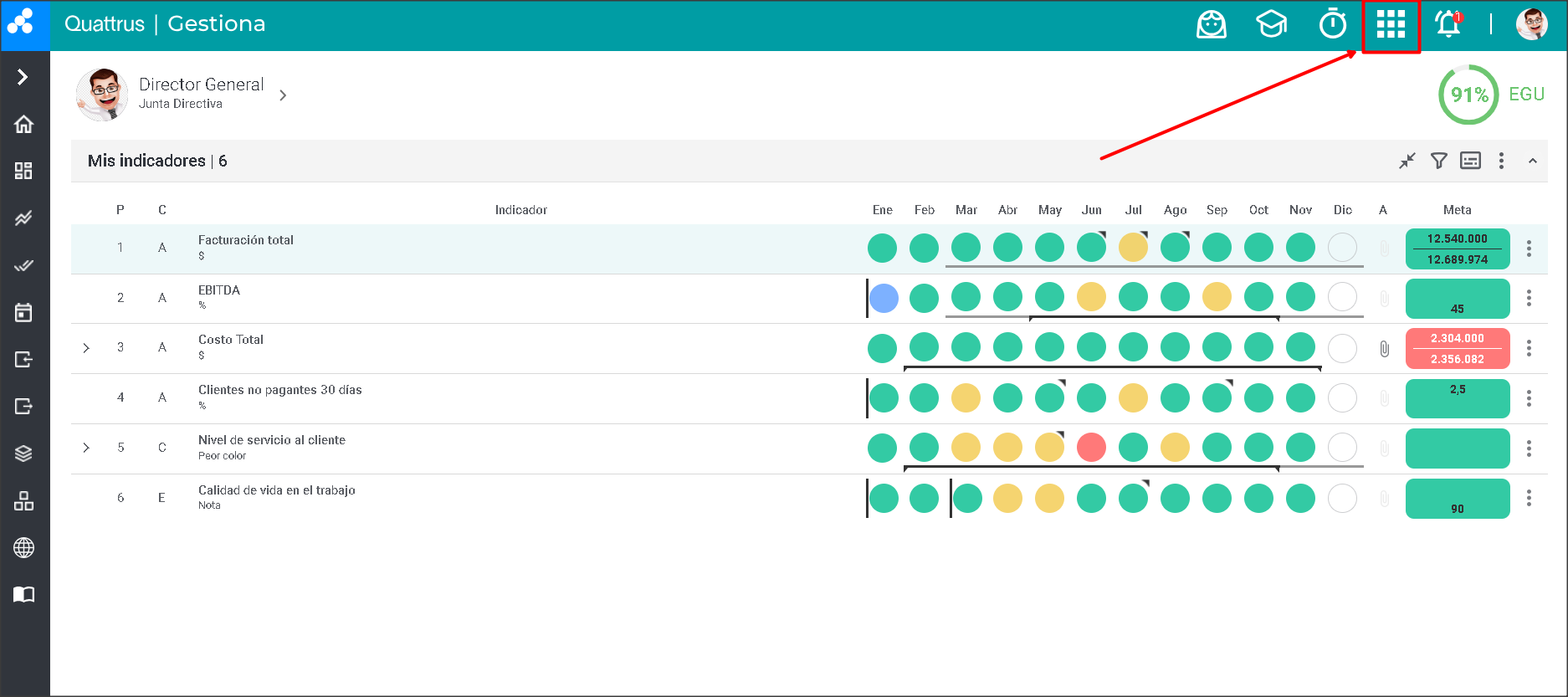Open the calendar icon in sidebar
The width and height of the screenshot is (1568, 697).
click(x=23, y=313)
